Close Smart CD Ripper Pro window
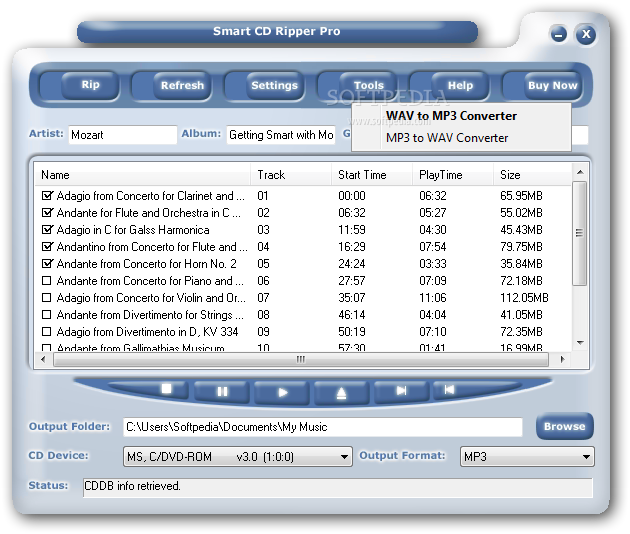Image resolution: width=630 pixels, height=534 pixels. (x=586, y=34)
